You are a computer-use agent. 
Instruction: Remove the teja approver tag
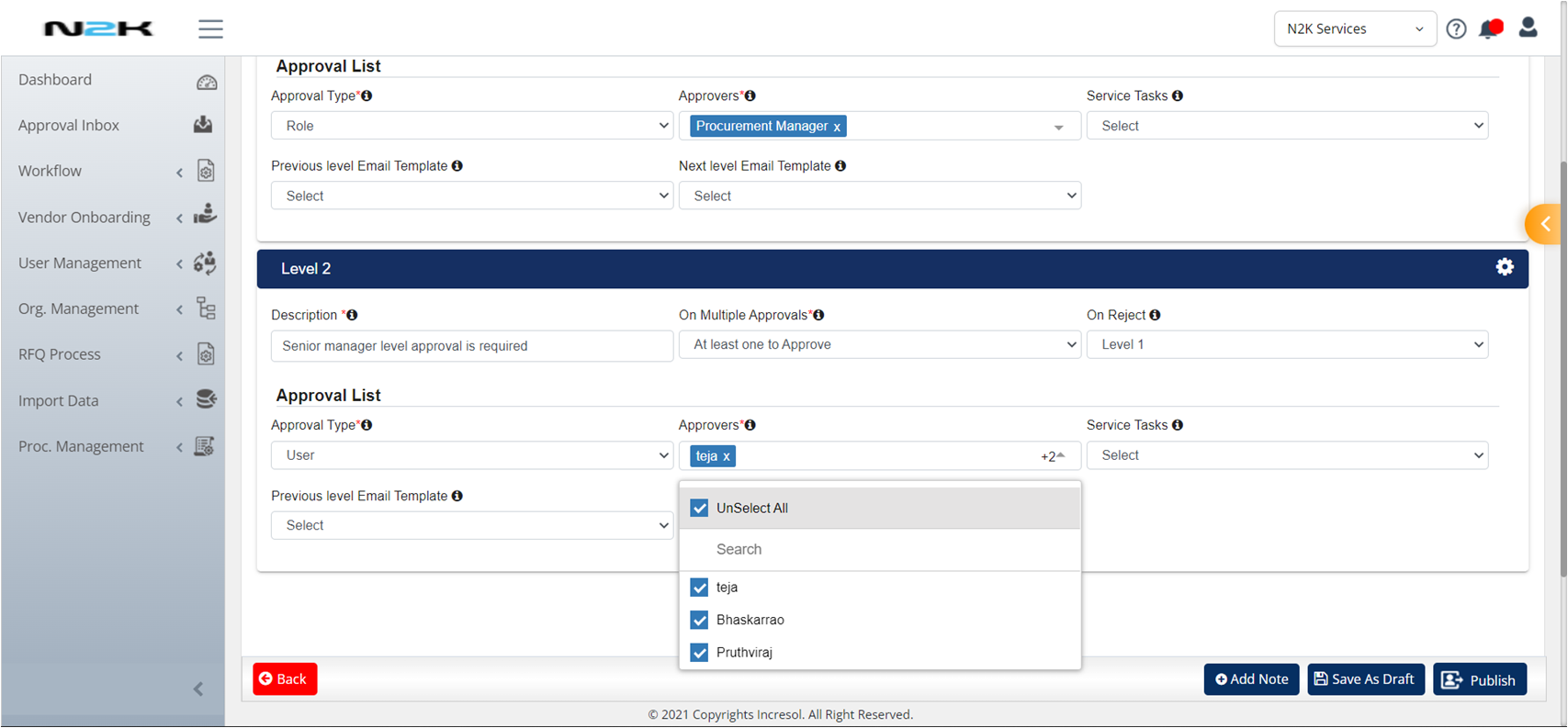tap(726, 456)
